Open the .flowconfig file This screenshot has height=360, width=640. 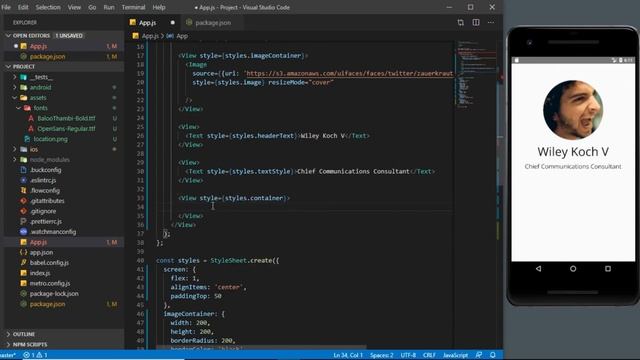coord(44,191)
